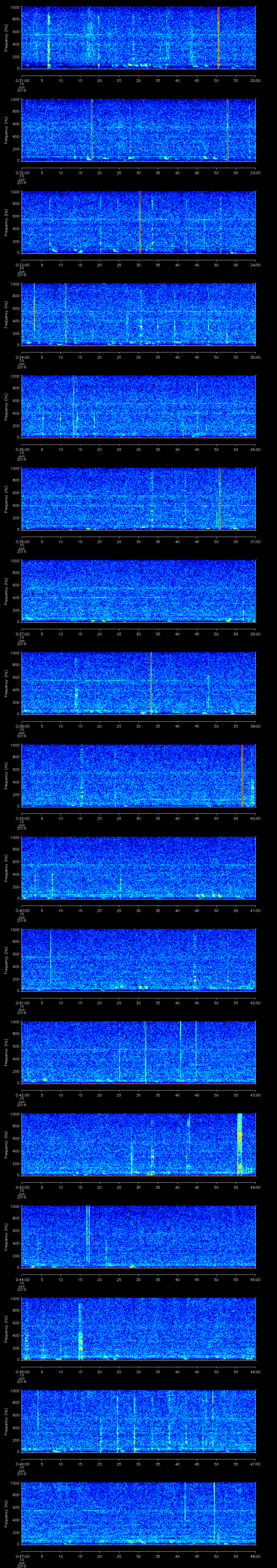Screen dimensions: 277x1568
Task: Click the broad yellow burst near 56s in 0:43:00 panel
Action: pos(239,1144)
